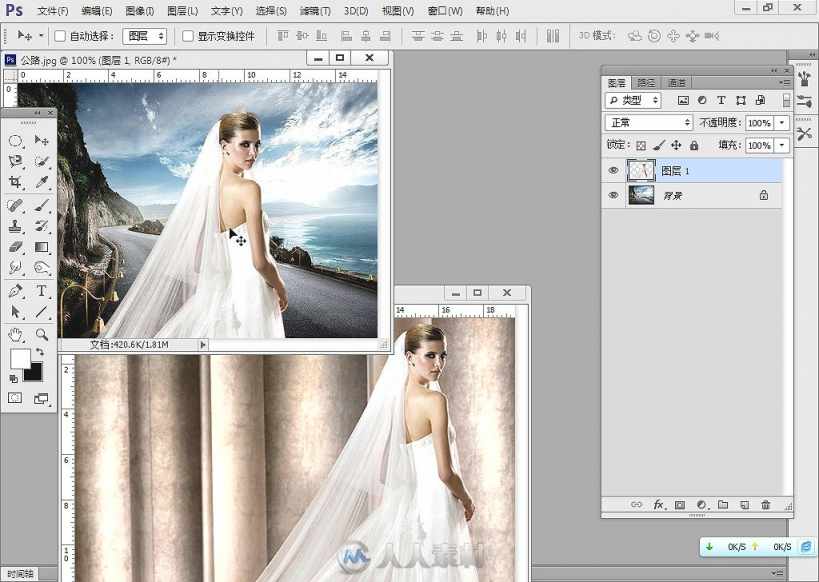Screen dimensions: 819x582
Task: Open the 图层 auto-select dropdown
Action: pyautogui.click(x=145, y=36)
